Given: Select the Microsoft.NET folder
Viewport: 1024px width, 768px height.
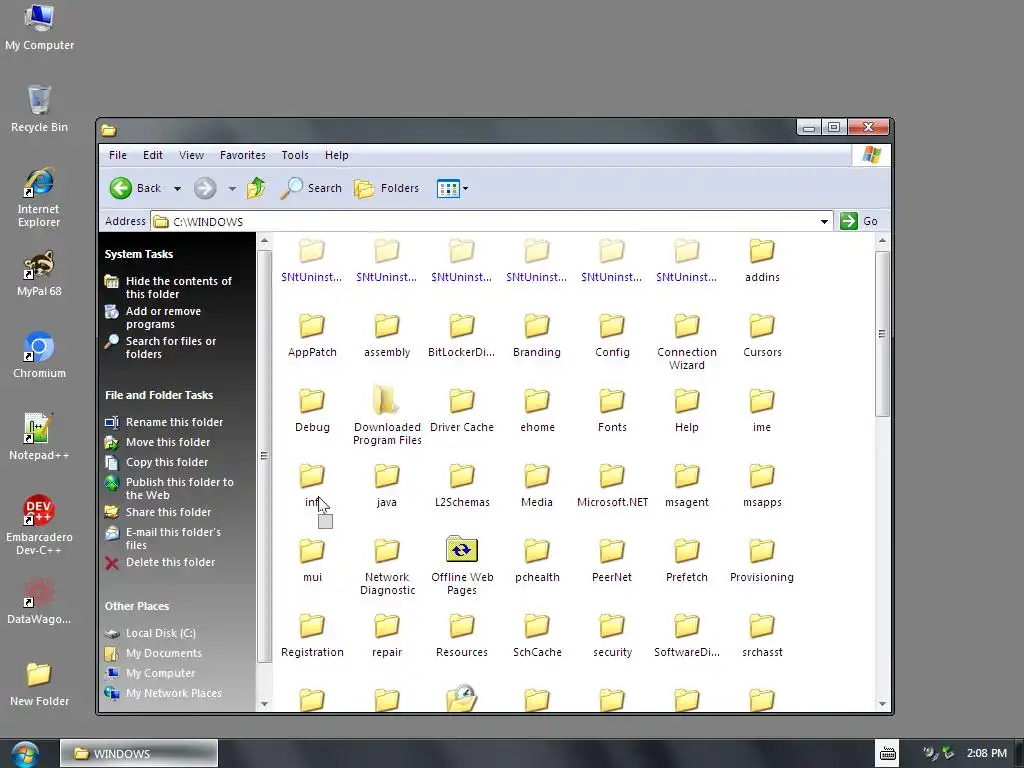Looking at the screenshot, I should pyautogui.click(x=612, y=486).
